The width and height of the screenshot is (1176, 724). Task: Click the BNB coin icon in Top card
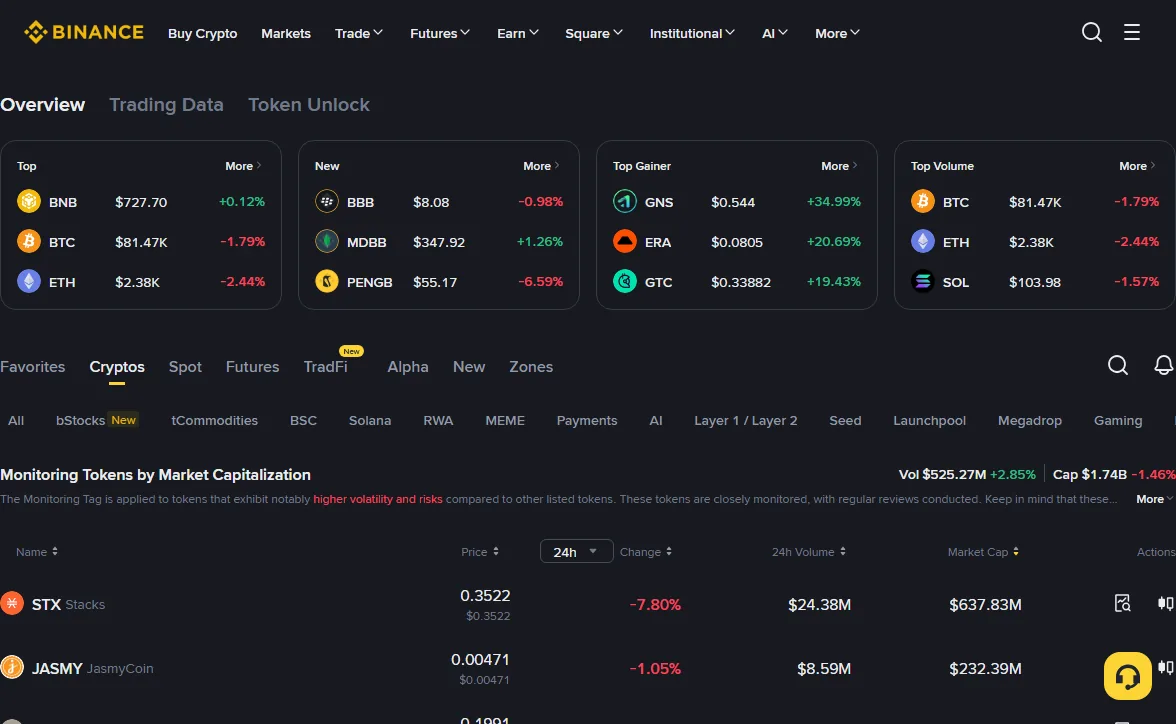(28, 201)
